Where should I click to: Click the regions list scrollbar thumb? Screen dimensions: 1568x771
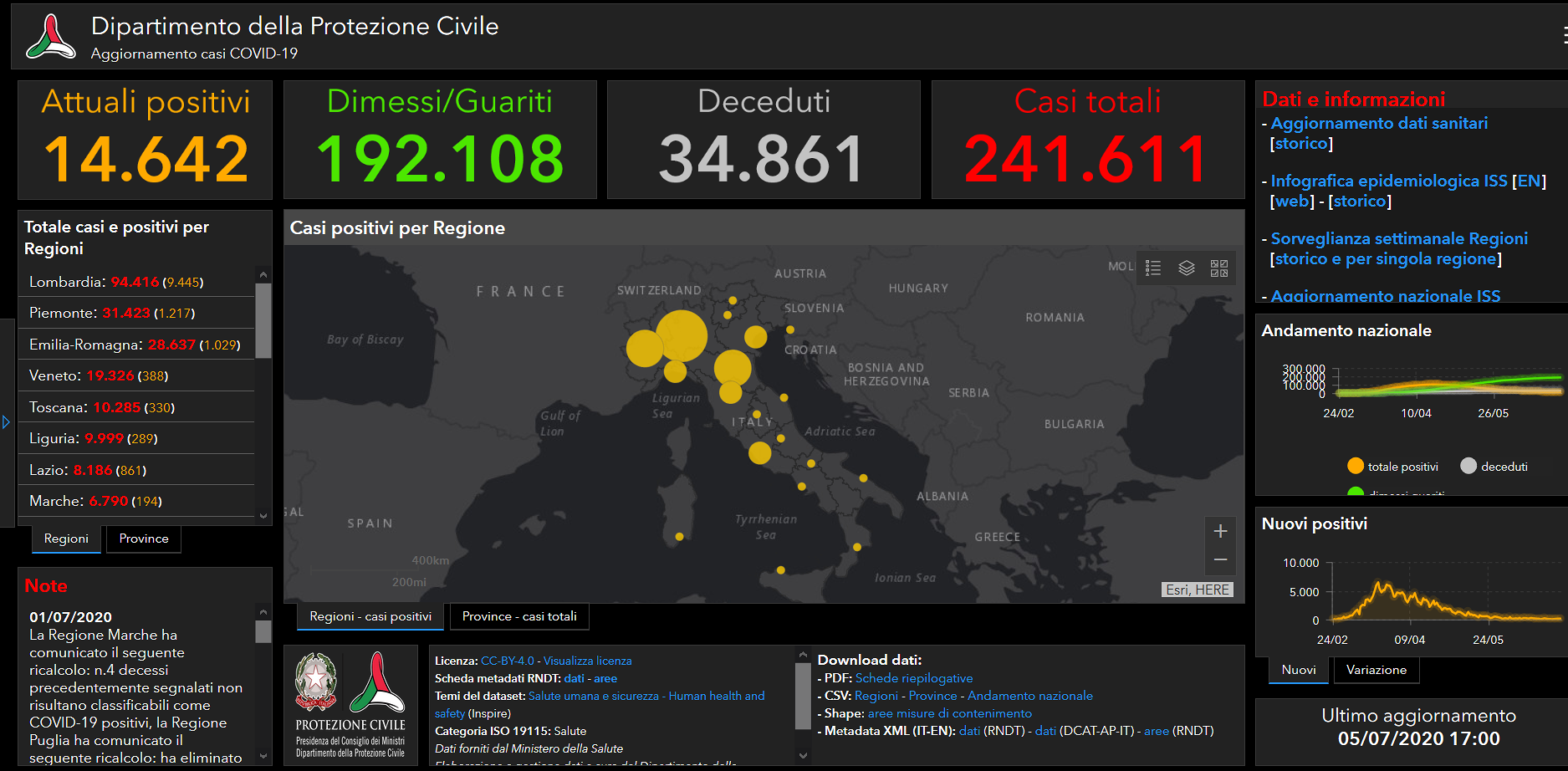[263, 320]
